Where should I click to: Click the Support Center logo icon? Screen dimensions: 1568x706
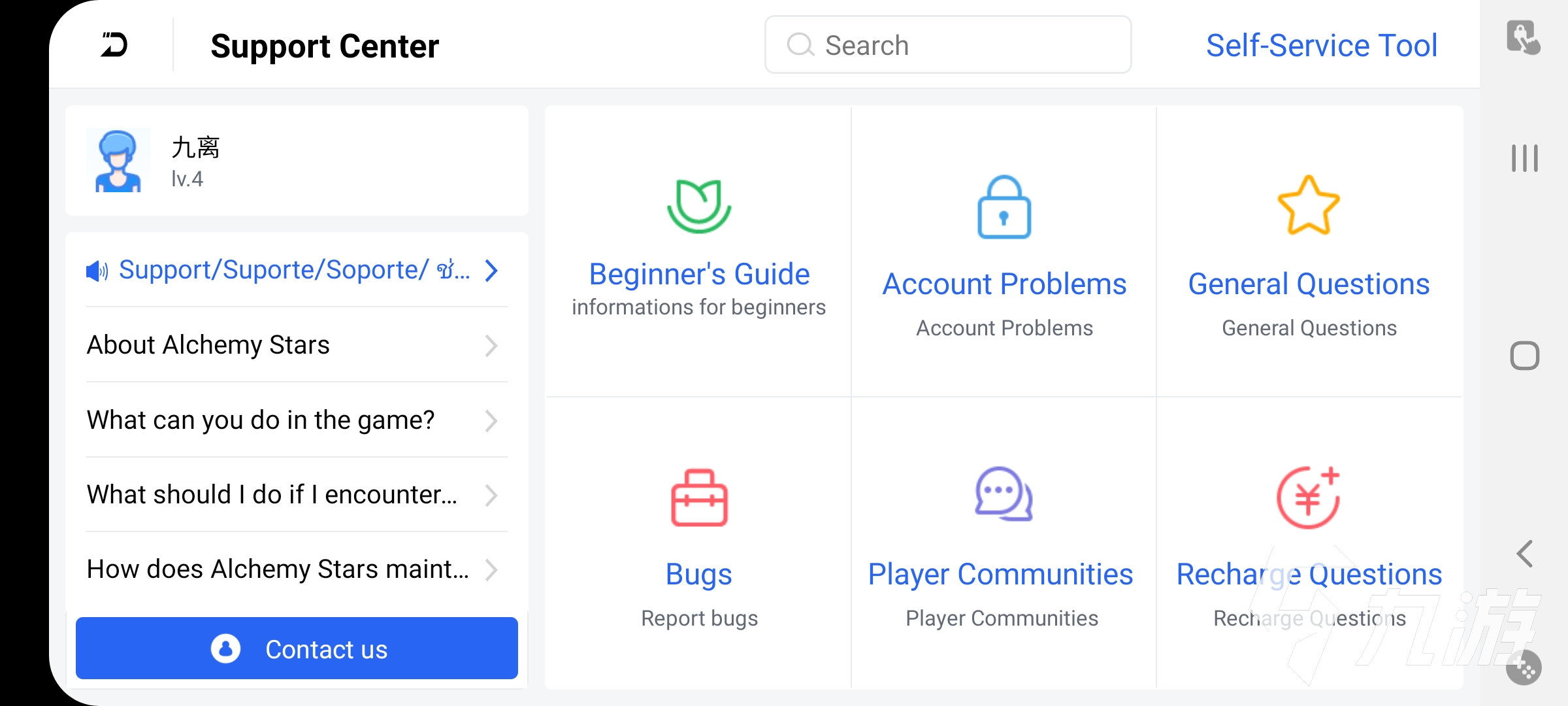[113, 45]
